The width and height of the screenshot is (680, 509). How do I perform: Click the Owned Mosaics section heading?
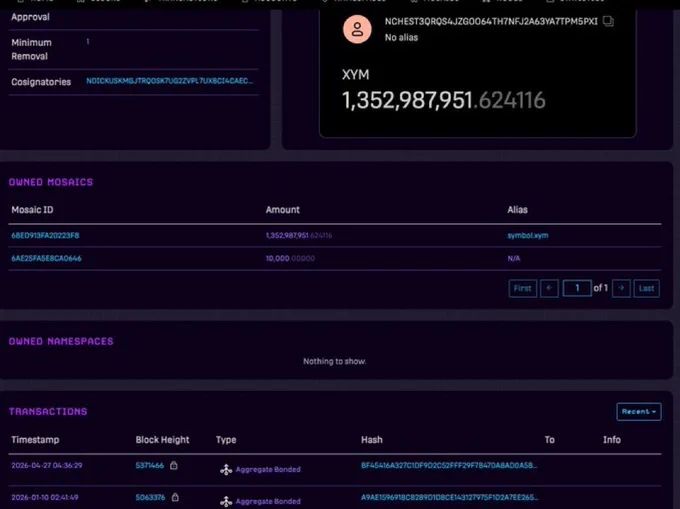tap(51, 182)
